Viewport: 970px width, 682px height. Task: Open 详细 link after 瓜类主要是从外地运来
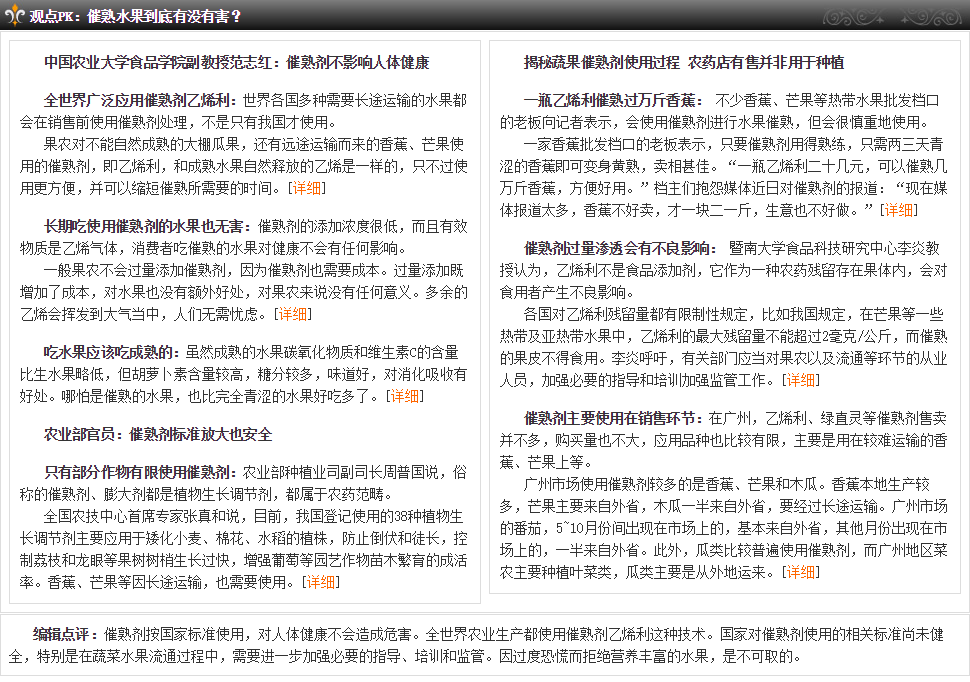coord(800,572)
